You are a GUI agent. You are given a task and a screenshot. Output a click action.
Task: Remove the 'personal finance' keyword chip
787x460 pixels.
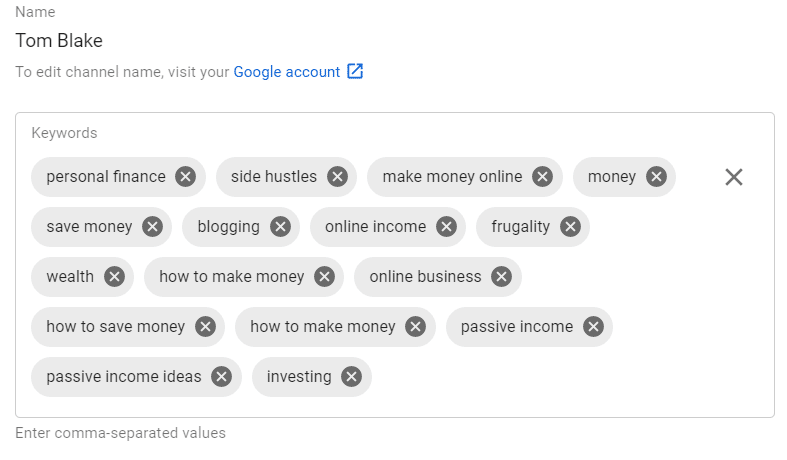186,177
